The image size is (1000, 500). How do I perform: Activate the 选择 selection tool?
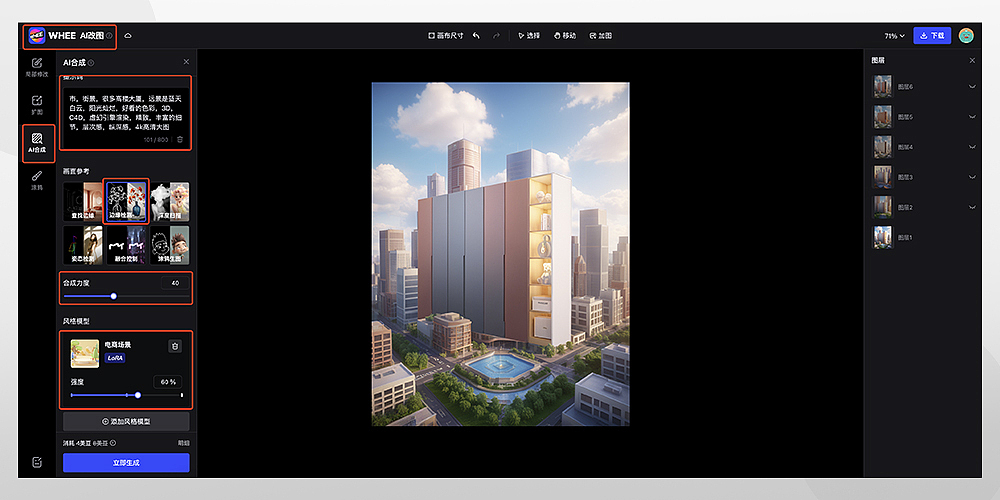tap(529, 36)
